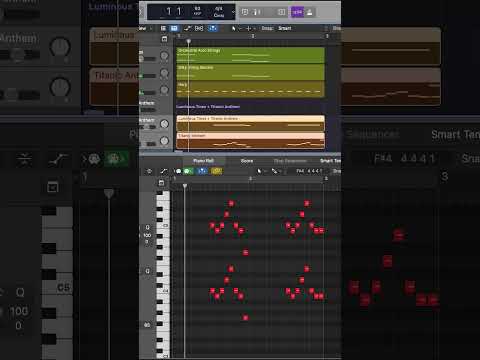Image resolution: width=480 pixels, height=360 pixels.
Task: Click the first control bar icon right of LCD
Action: click(245, 12)
